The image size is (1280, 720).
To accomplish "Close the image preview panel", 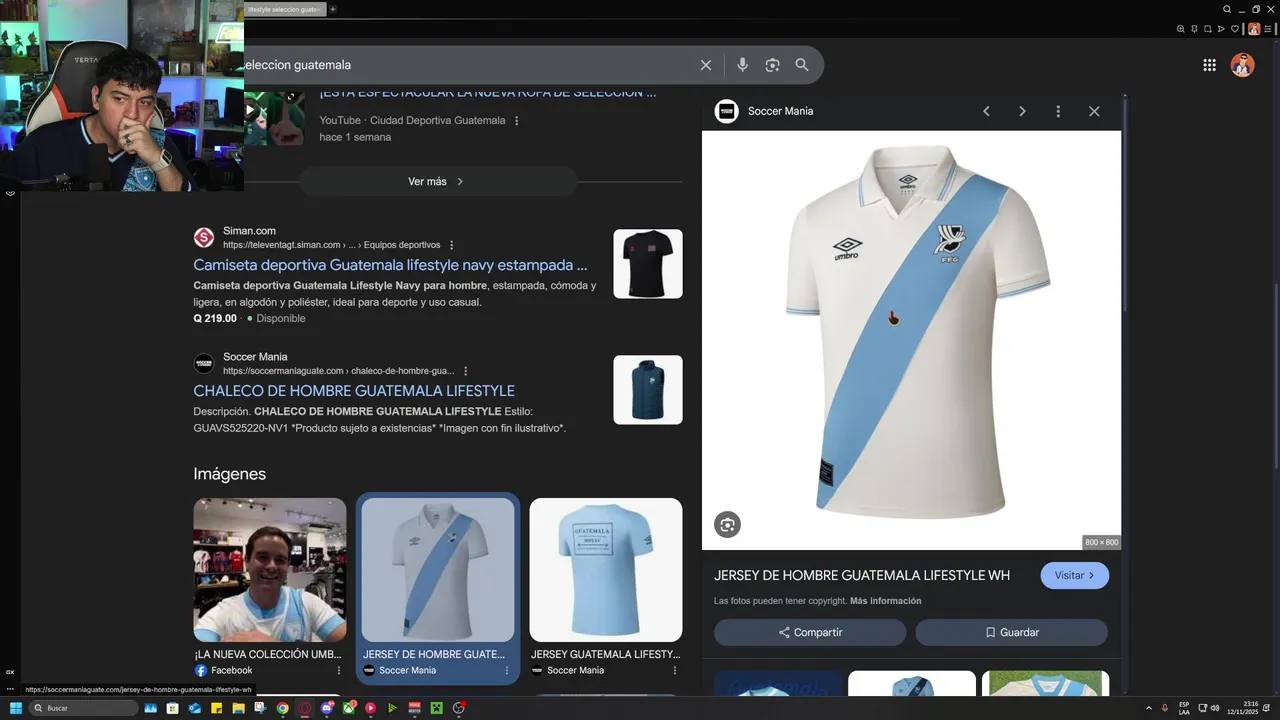I will coord(1094,111).
